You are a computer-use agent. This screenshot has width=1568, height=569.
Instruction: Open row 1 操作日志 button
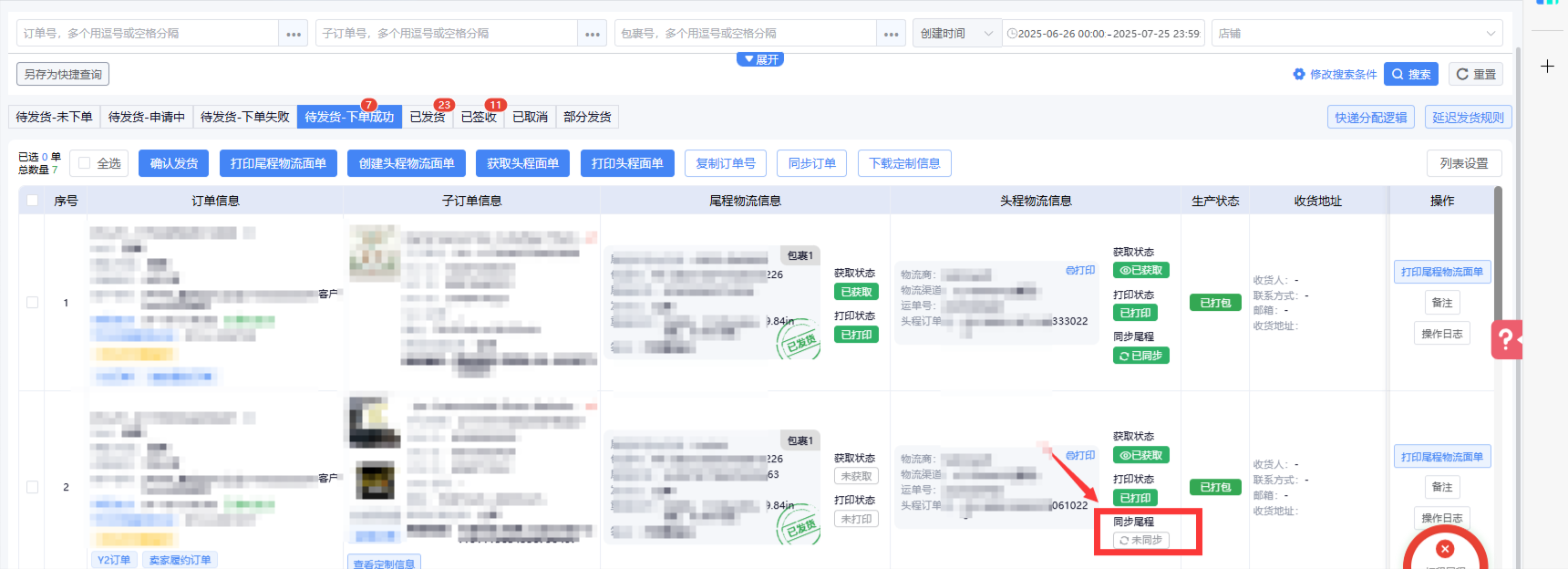tap(1442, 334)
